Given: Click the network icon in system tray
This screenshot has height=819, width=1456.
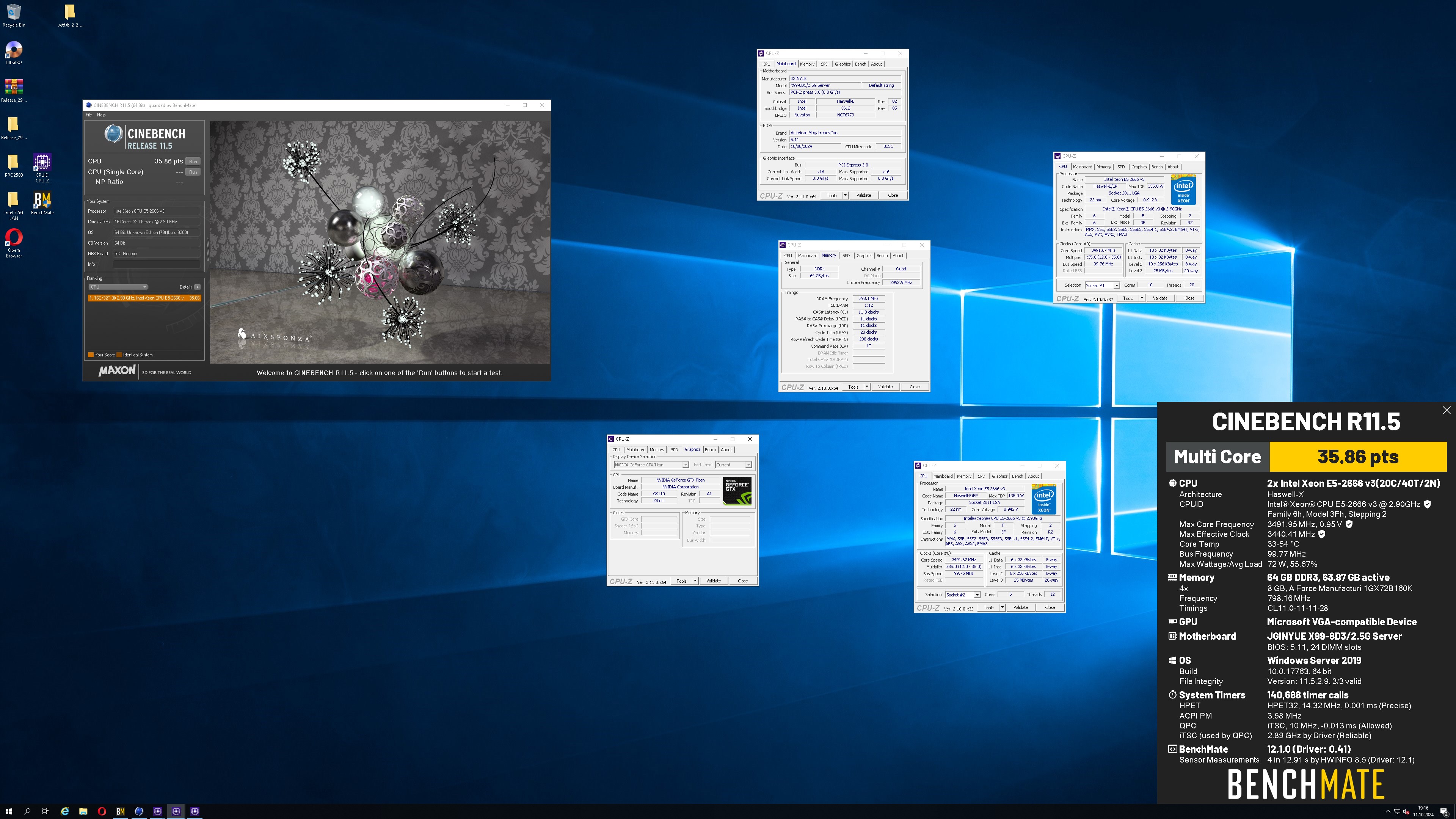Looking at the screenshot, I should click(1397, 812).
